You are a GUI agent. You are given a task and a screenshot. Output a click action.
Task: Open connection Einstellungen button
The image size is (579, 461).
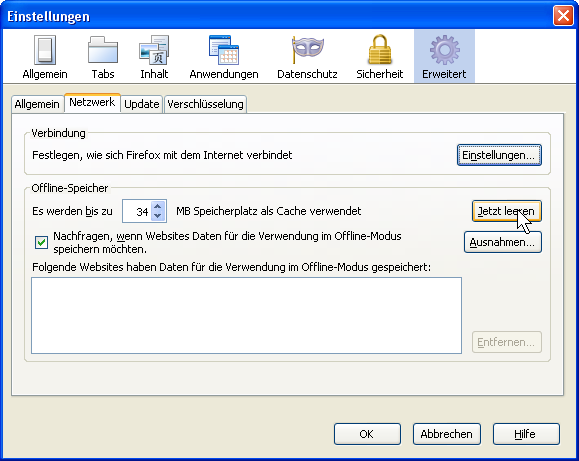(499, 155)
